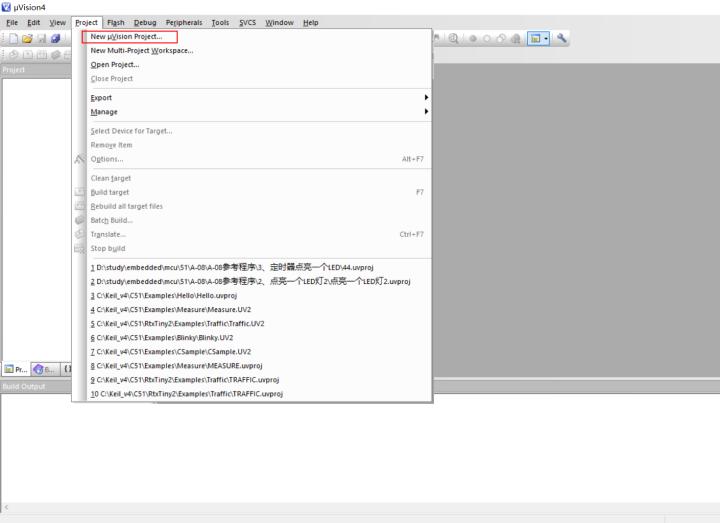This screenshot has height=523, width=720.
Task: Open the Help menu
Action: (310, 22)
